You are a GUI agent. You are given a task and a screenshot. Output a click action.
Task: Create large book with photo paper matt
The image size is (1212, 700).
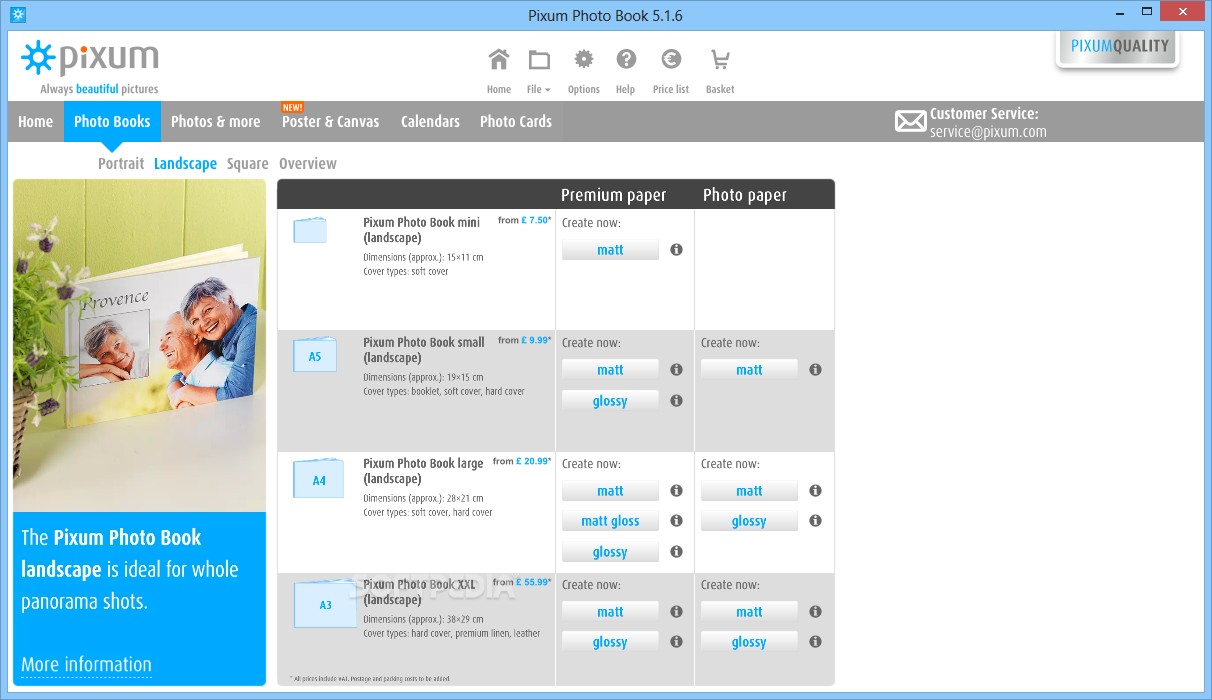[749, 491]
